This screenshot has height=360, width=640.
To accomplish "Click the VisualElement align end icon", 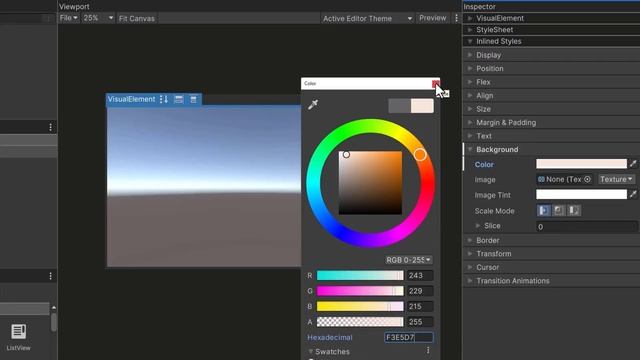I will pos(193,99).
